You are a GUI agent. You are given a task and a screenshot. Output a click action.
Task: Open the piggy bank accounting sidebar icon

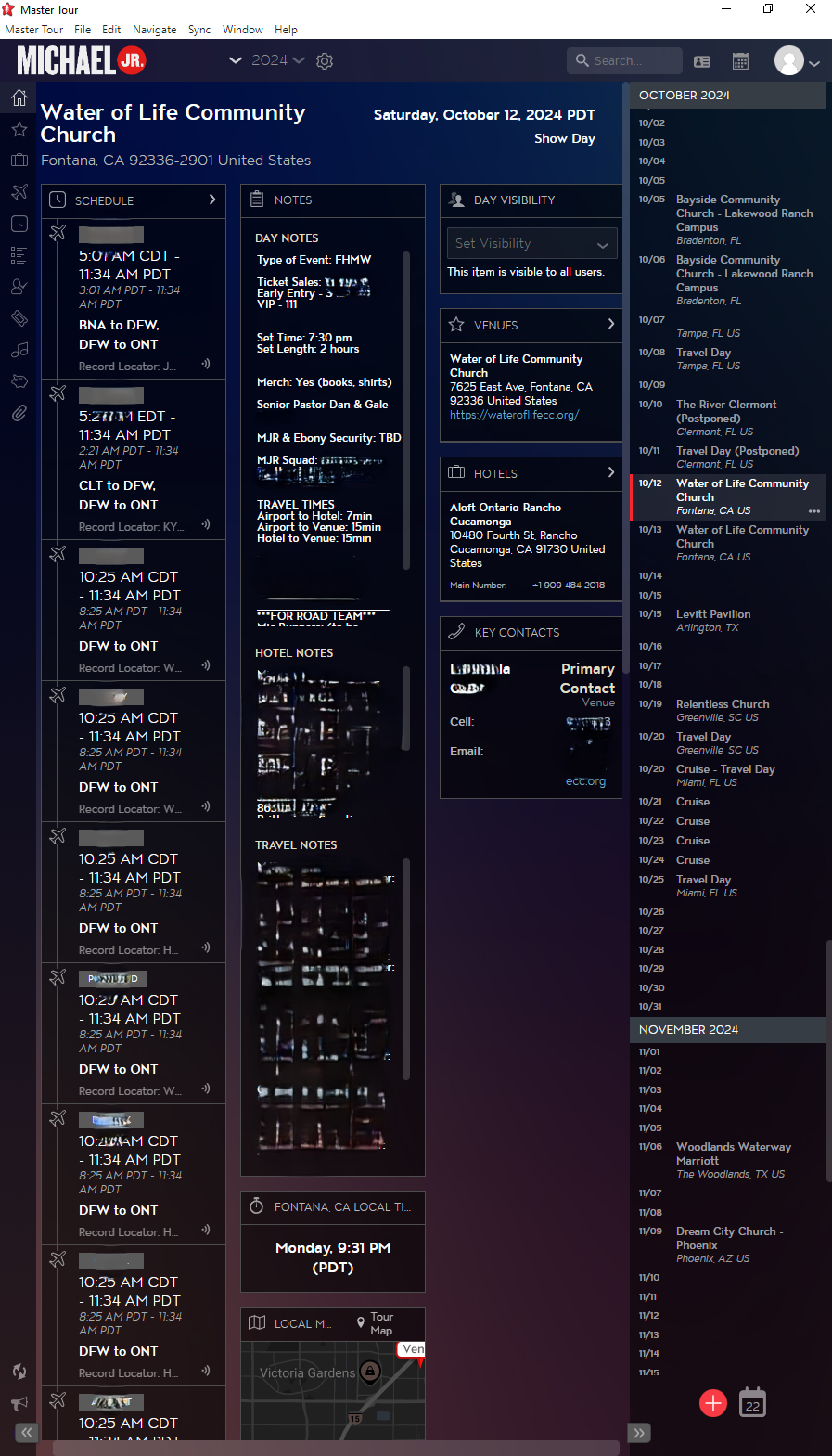coord(19,381)
